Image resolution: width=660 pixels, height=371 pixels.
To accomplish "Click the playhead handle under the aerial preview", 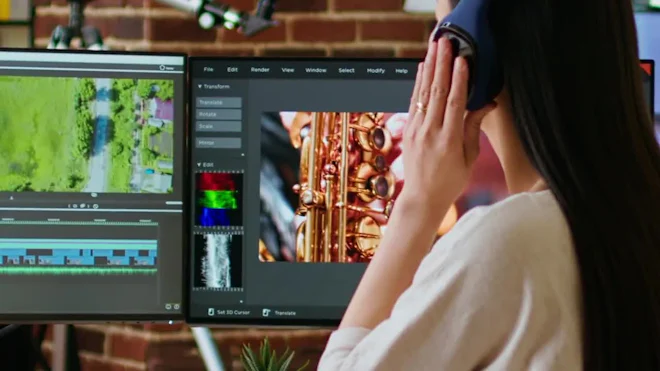I will (94, 195).
